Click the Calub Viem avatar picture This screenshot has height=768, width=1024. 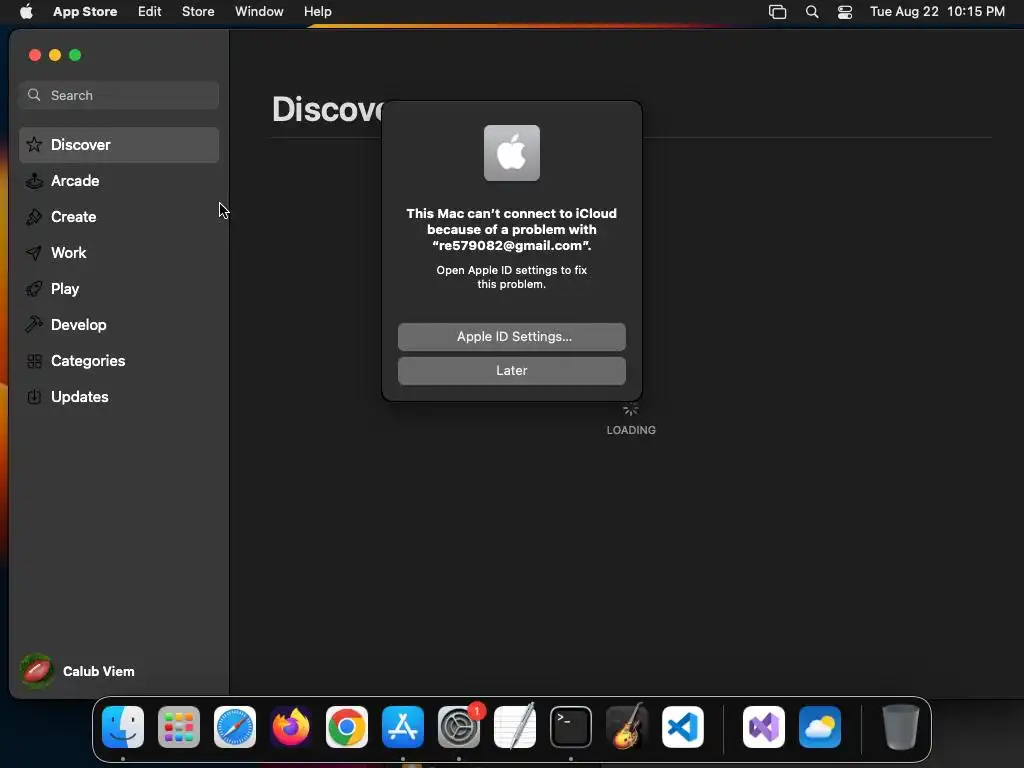point(37,671)
